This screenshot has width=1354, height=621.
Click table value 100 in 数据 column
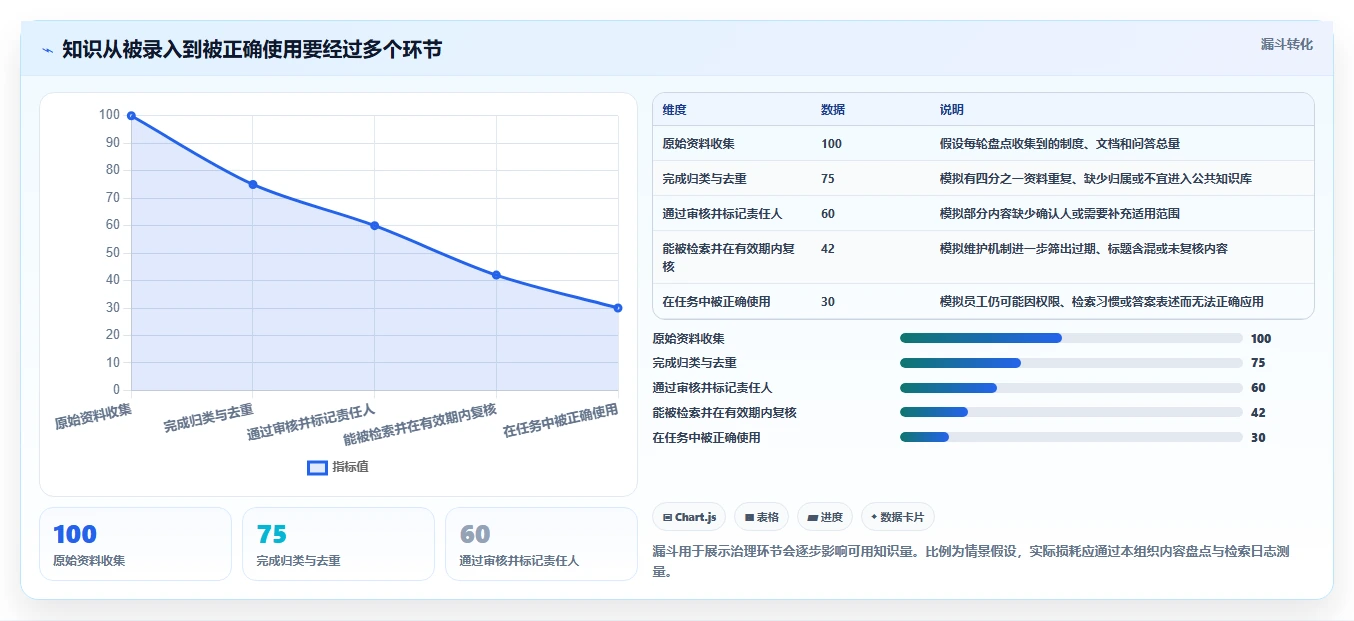(x=831, y=144)
